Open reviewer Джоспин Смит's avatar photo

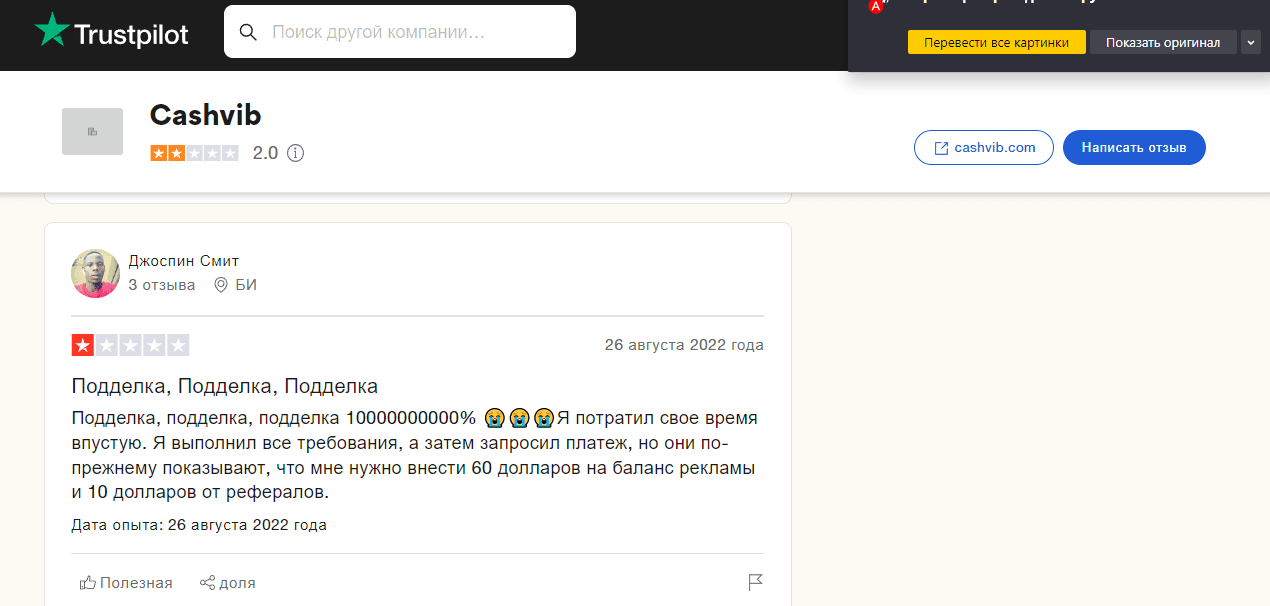point(95,273)
